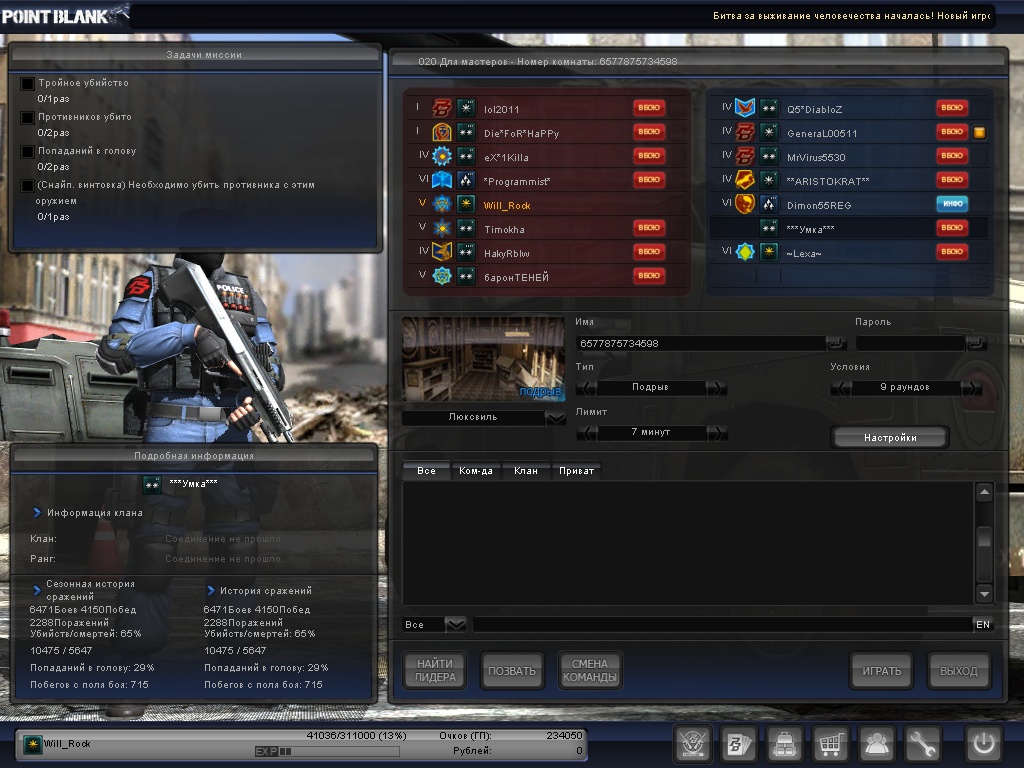The image size is (1024, 768).
Task: Click the Настройки button
Action: tap(890, 438)
